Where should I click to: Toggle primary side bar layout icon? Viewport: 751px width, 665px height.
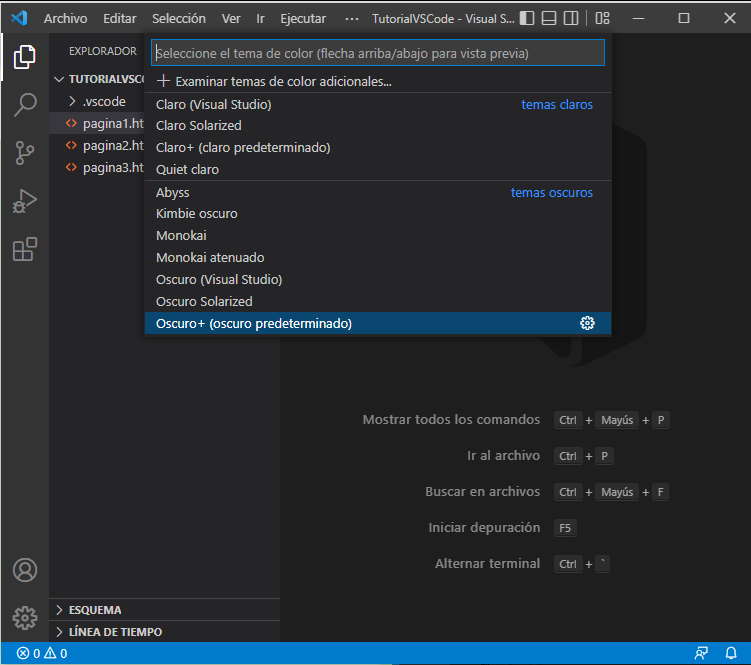527,18
